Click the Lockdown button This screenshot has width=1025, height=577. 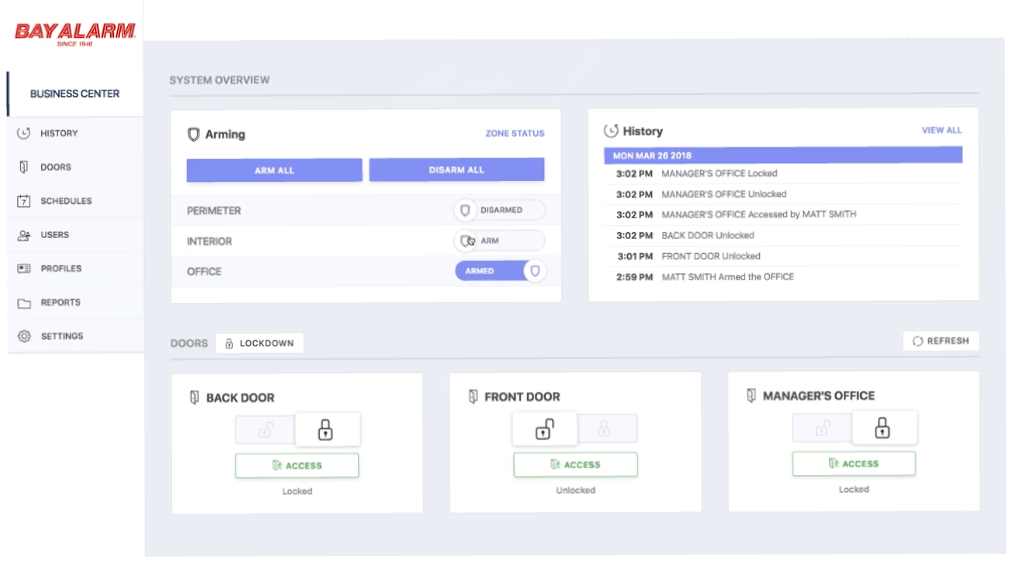(260, 343)
